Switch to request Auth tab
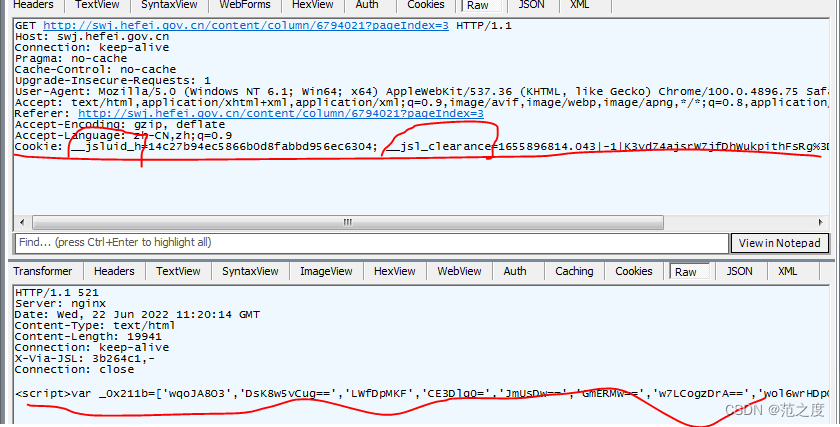This screenshot has height=427, width=840. tap(366, 5)
